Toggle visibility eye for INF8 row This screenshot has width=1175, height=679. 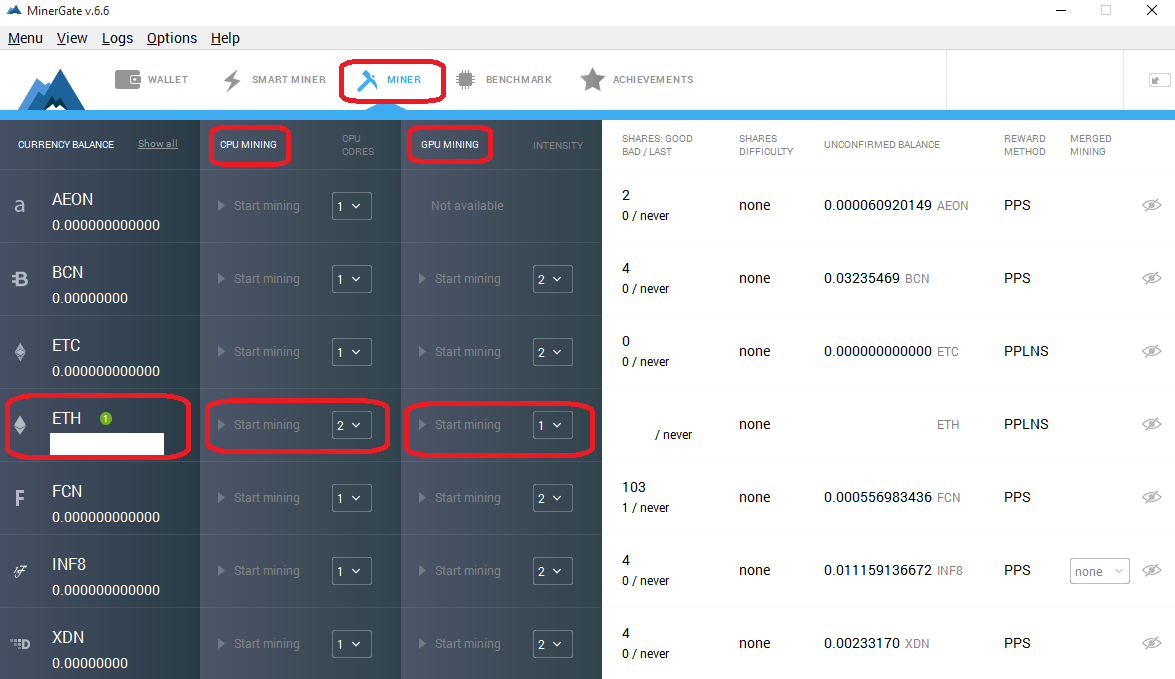coord(1152,570)
